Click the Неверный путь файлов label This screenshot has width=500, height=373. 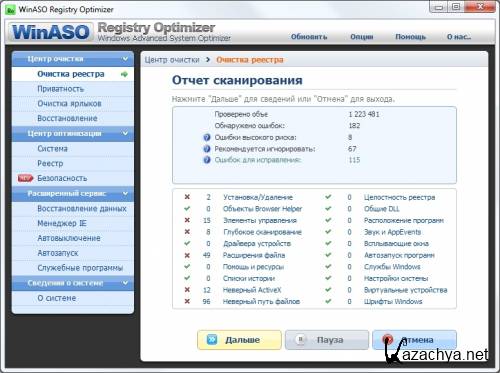pyautogui.click(x=261, y=301)
